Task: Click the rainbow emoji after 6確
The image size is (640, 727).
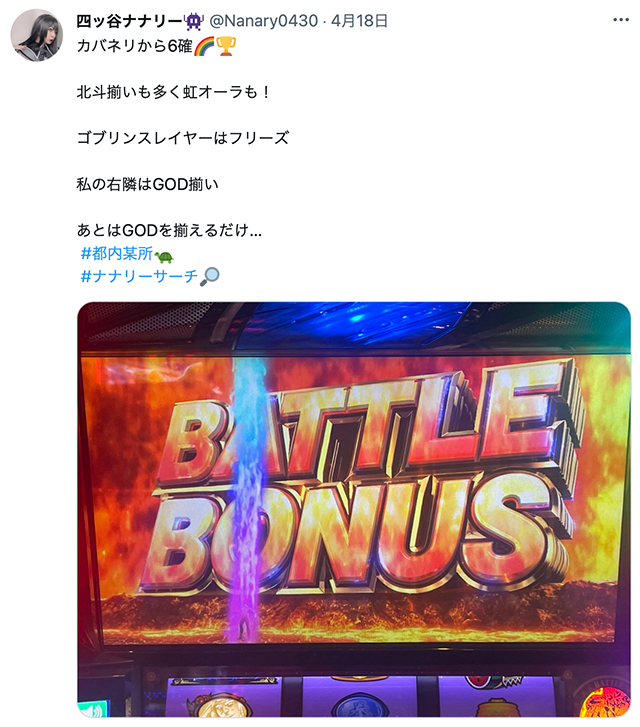Action: 204,46
